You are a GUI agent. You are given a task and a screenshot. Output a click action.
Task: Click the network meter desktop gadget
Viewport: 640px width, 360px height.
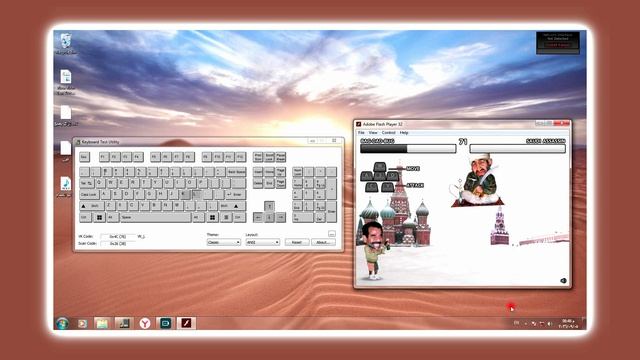[558, 43]
